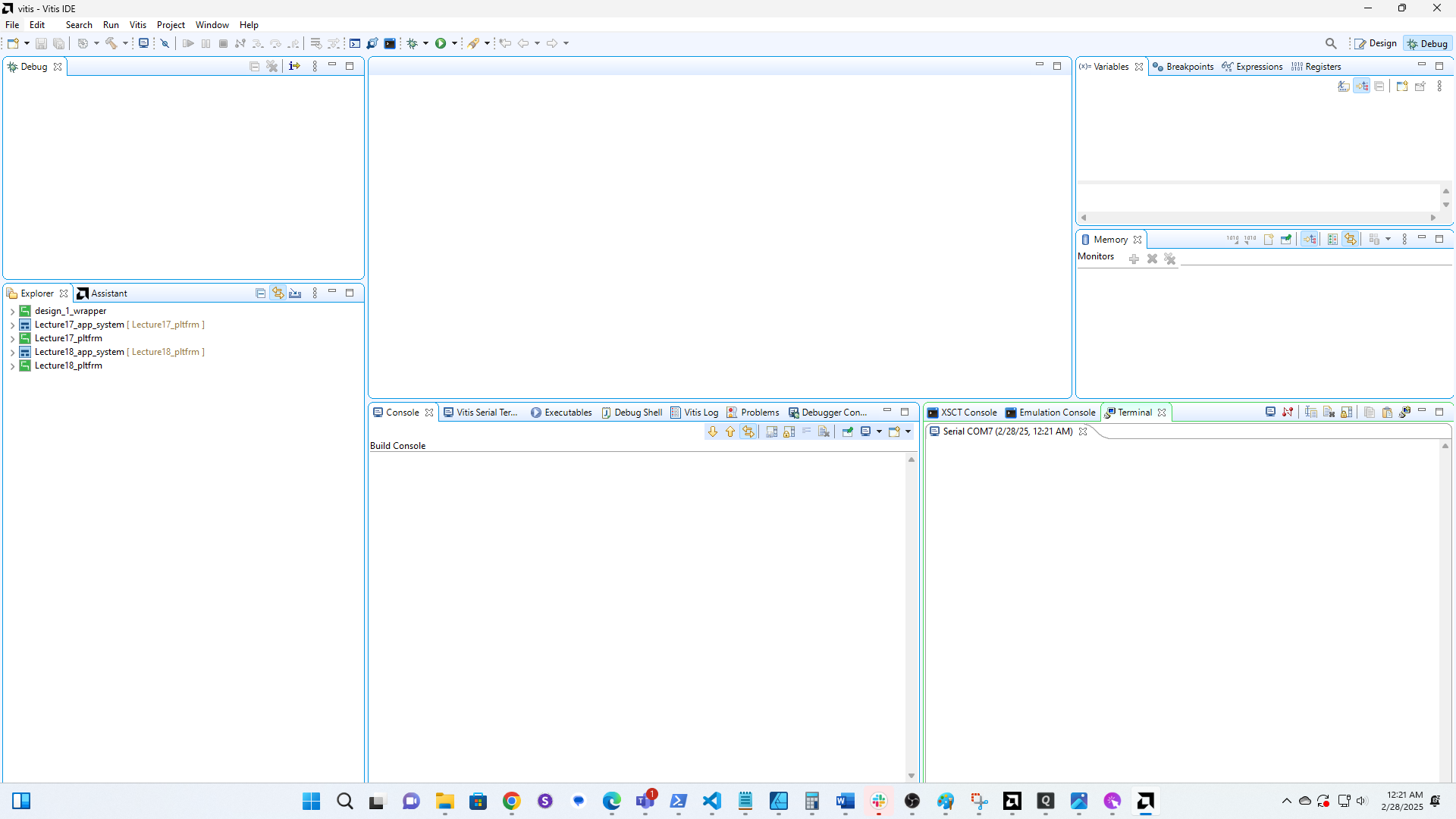Click the Debug bug launch icon
Image resolution: width=1456 pixels, height=819 pixels.
pyautogui.click(x=413, y=43)
